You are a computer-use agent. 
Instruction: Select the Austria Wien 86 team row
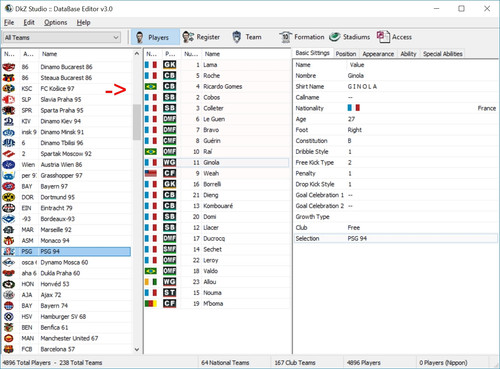67,165
